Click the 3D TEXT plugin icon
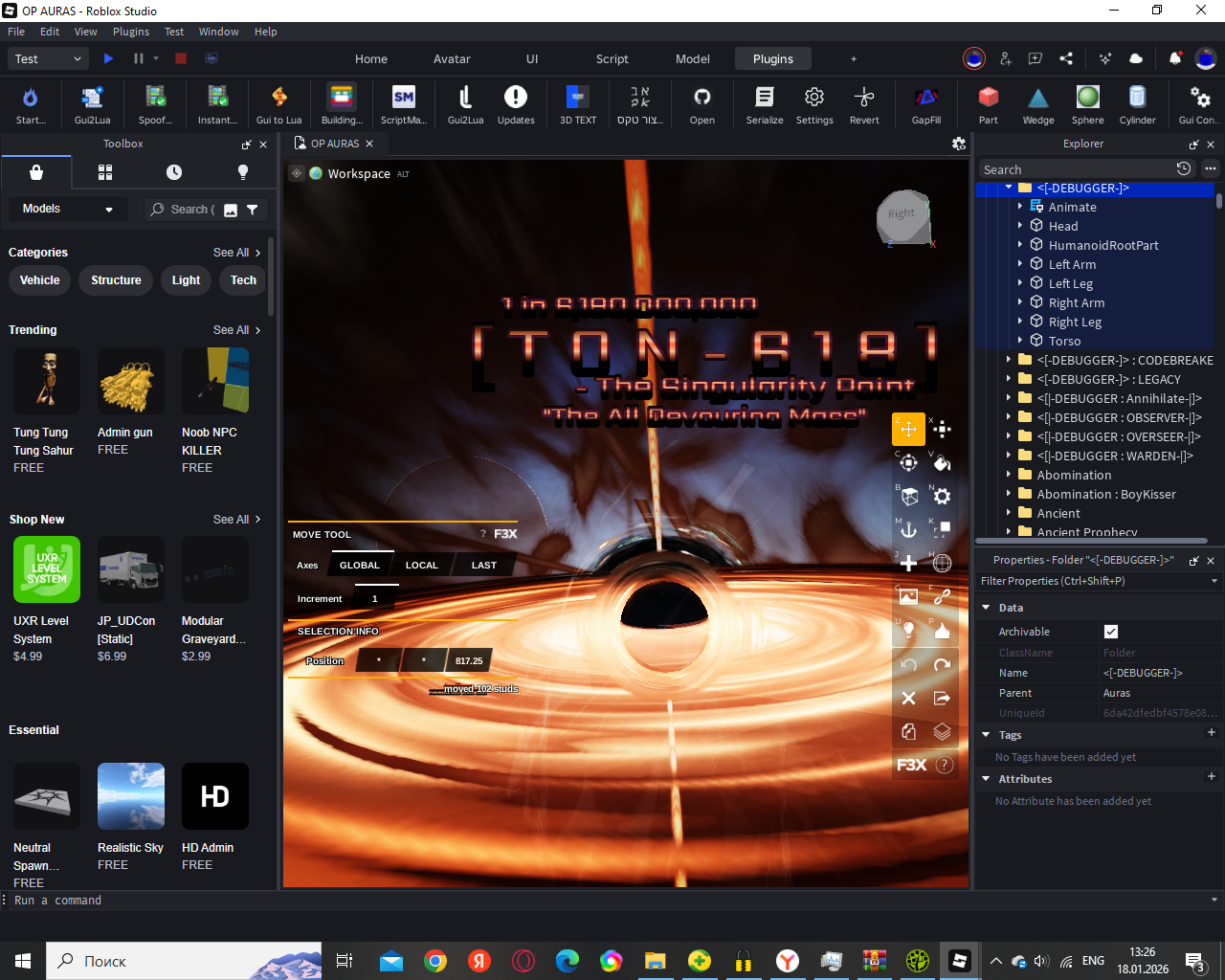This screenshot has width=1225, height=980. 578,104
